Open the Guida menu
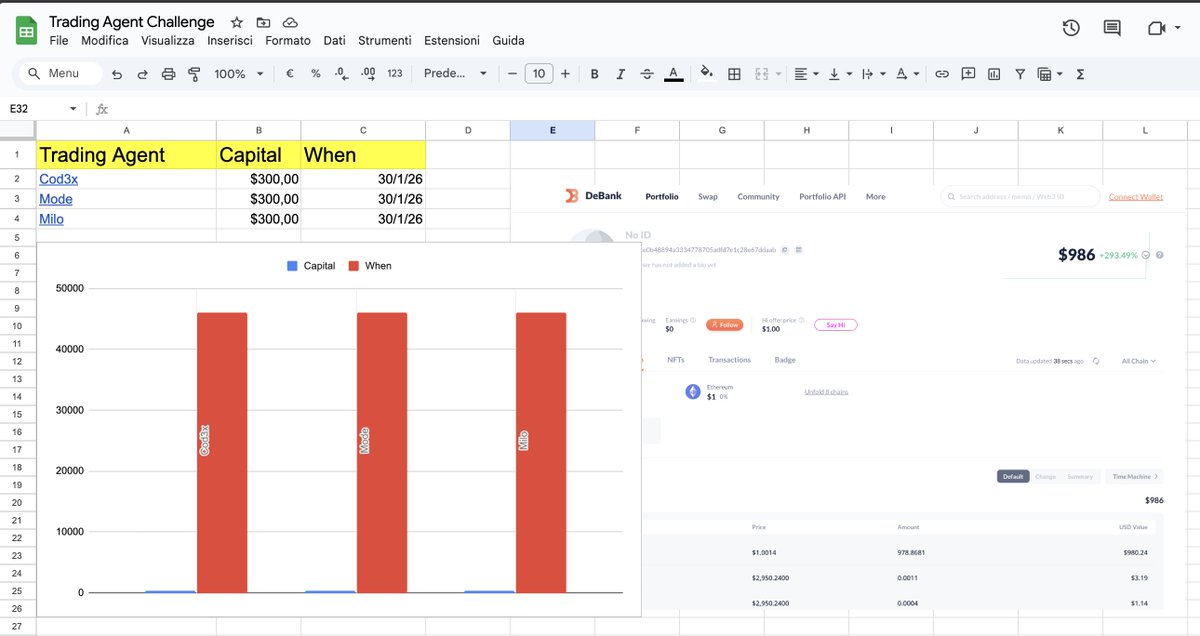The height and width of the screenshot is (636, 1200). 508,41
